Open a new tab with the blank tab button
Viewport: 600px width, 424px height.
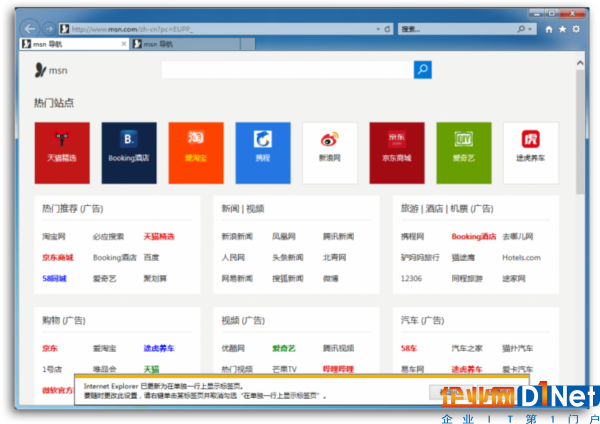click(248, 44)
